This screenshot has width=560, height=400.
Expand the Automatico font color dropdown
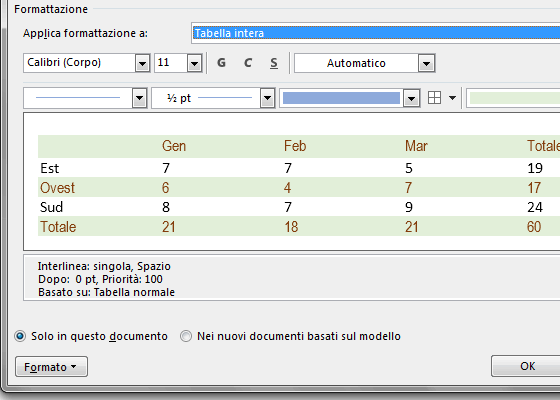pos(426,64)
